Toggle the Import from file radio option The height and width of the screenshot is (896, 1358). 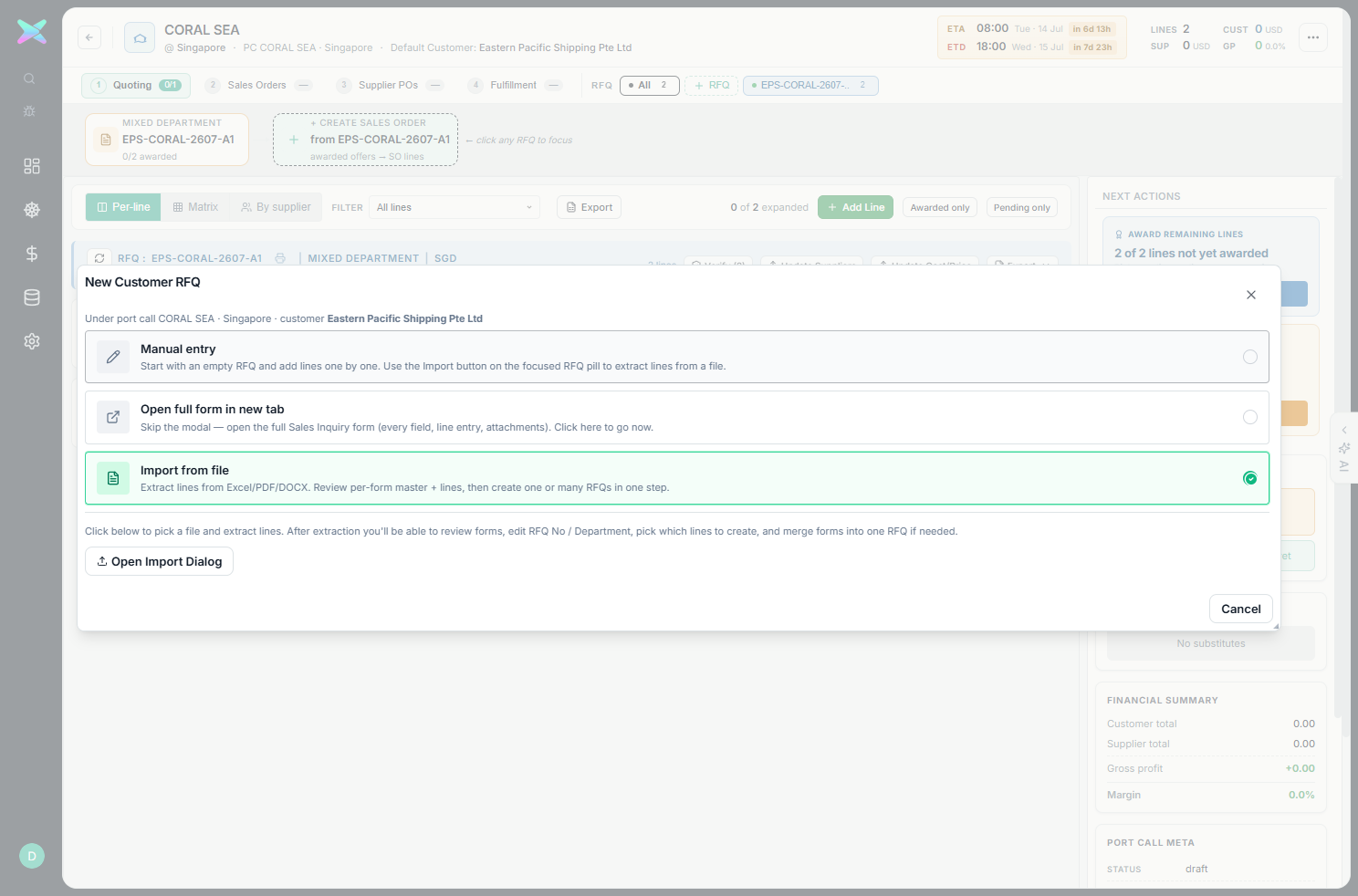tap(1250, 478)
